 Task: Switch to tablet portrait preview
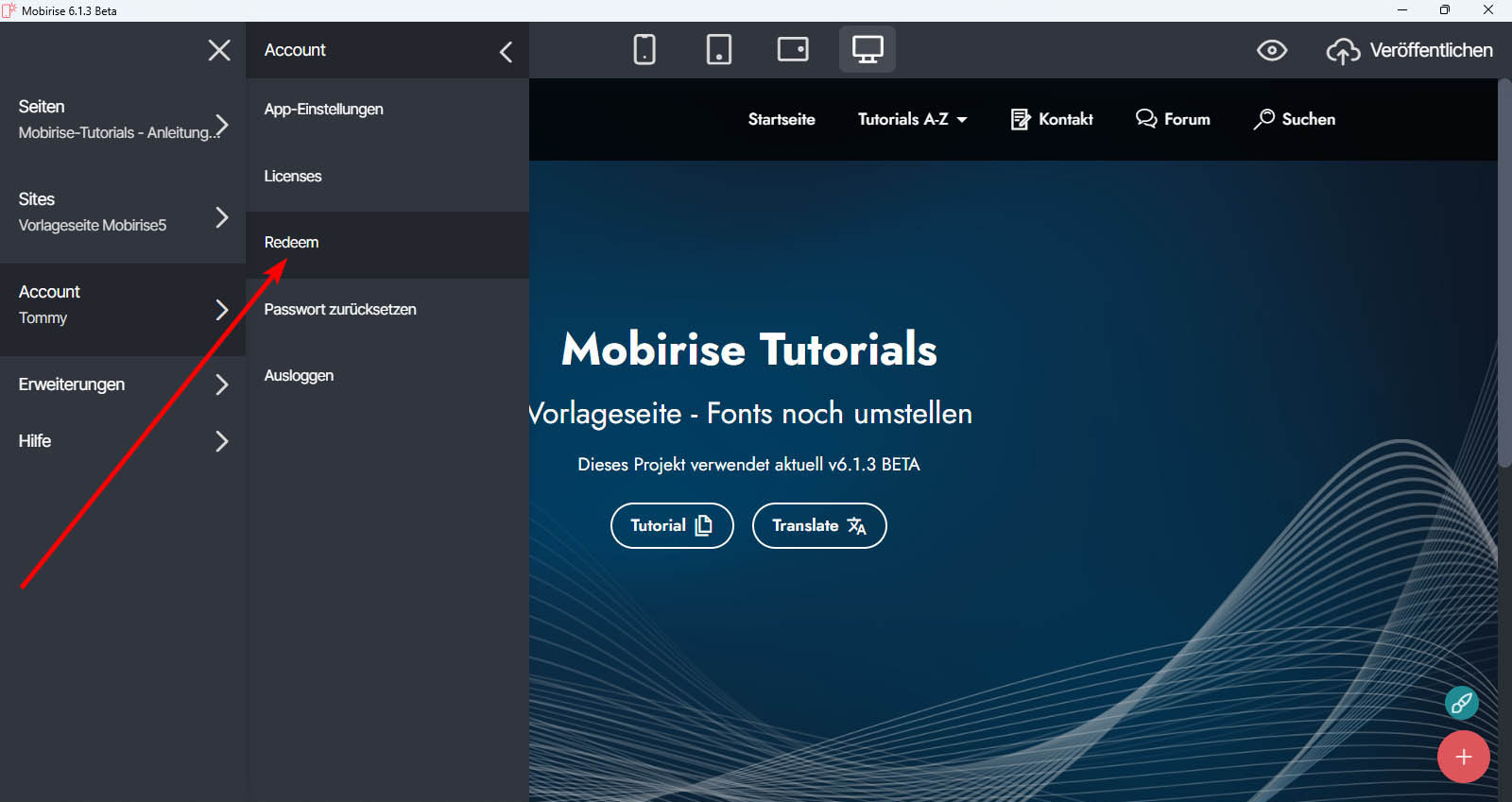click(x=718, y=49)
